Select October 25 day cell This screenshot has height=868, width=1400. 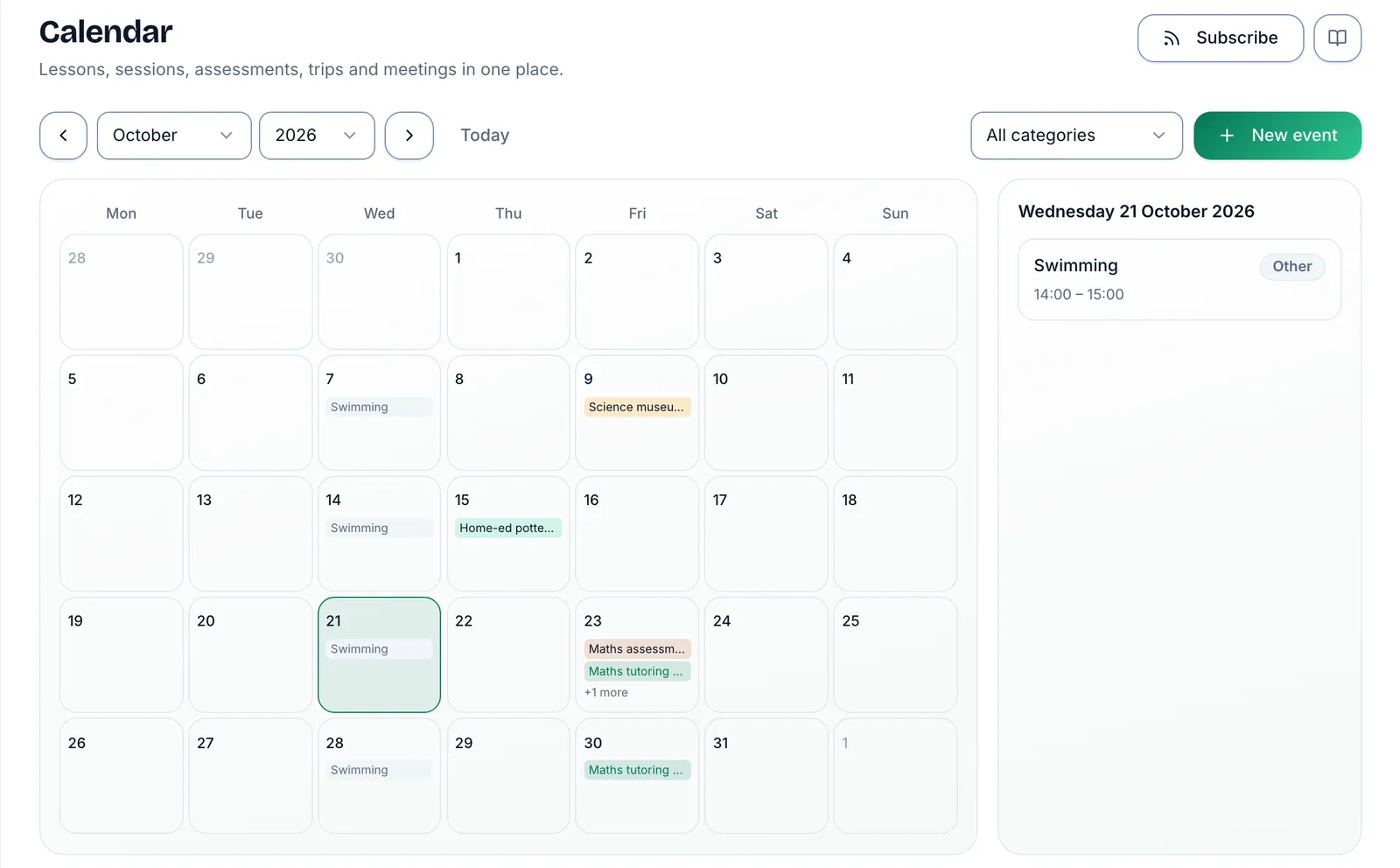[x=895, y=654]
